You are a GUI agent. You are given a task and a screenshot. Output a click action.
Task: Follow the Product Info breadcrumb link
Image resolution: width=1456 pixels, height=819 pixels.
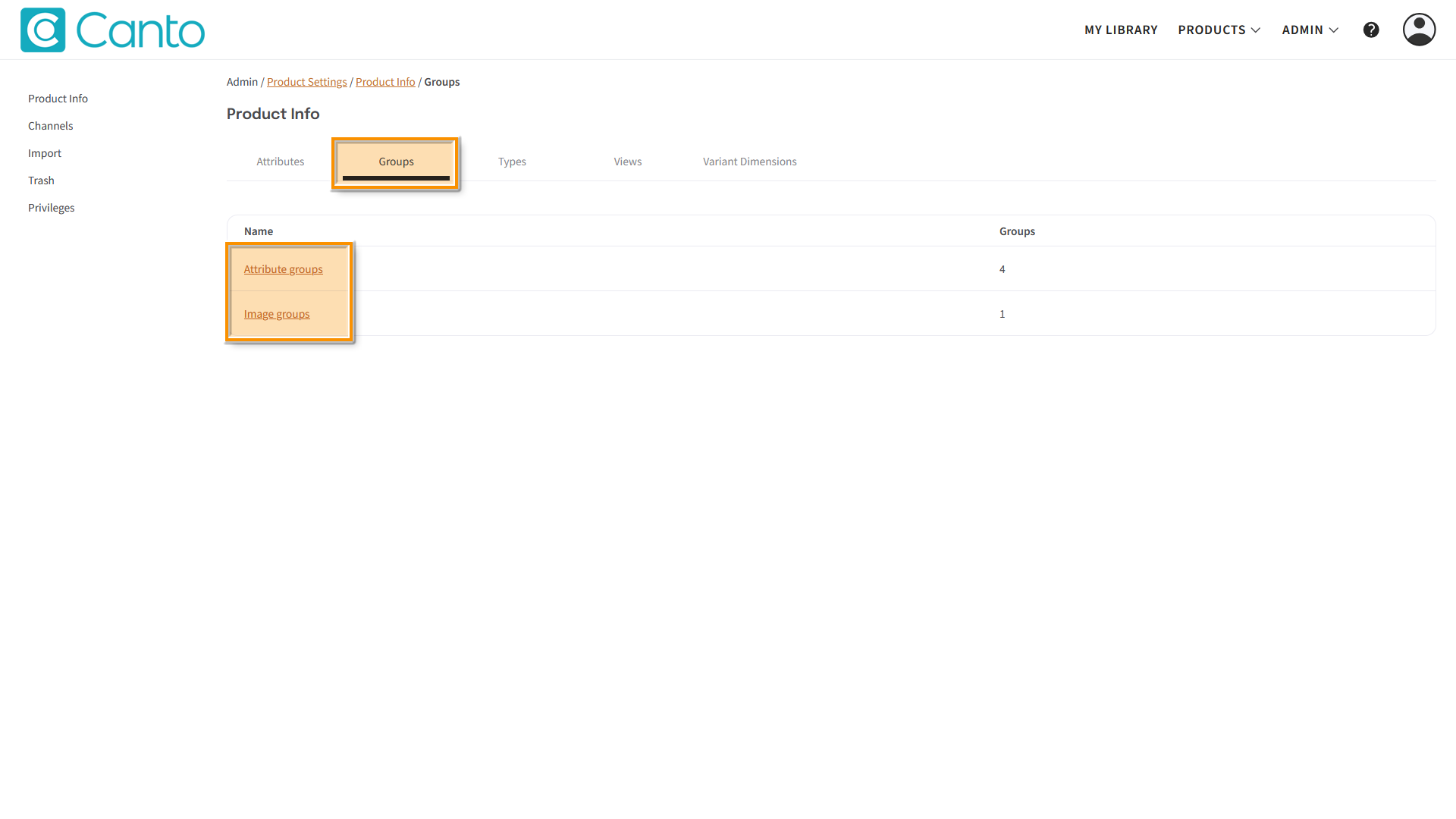pyautogui.click(x=385, y=82)
